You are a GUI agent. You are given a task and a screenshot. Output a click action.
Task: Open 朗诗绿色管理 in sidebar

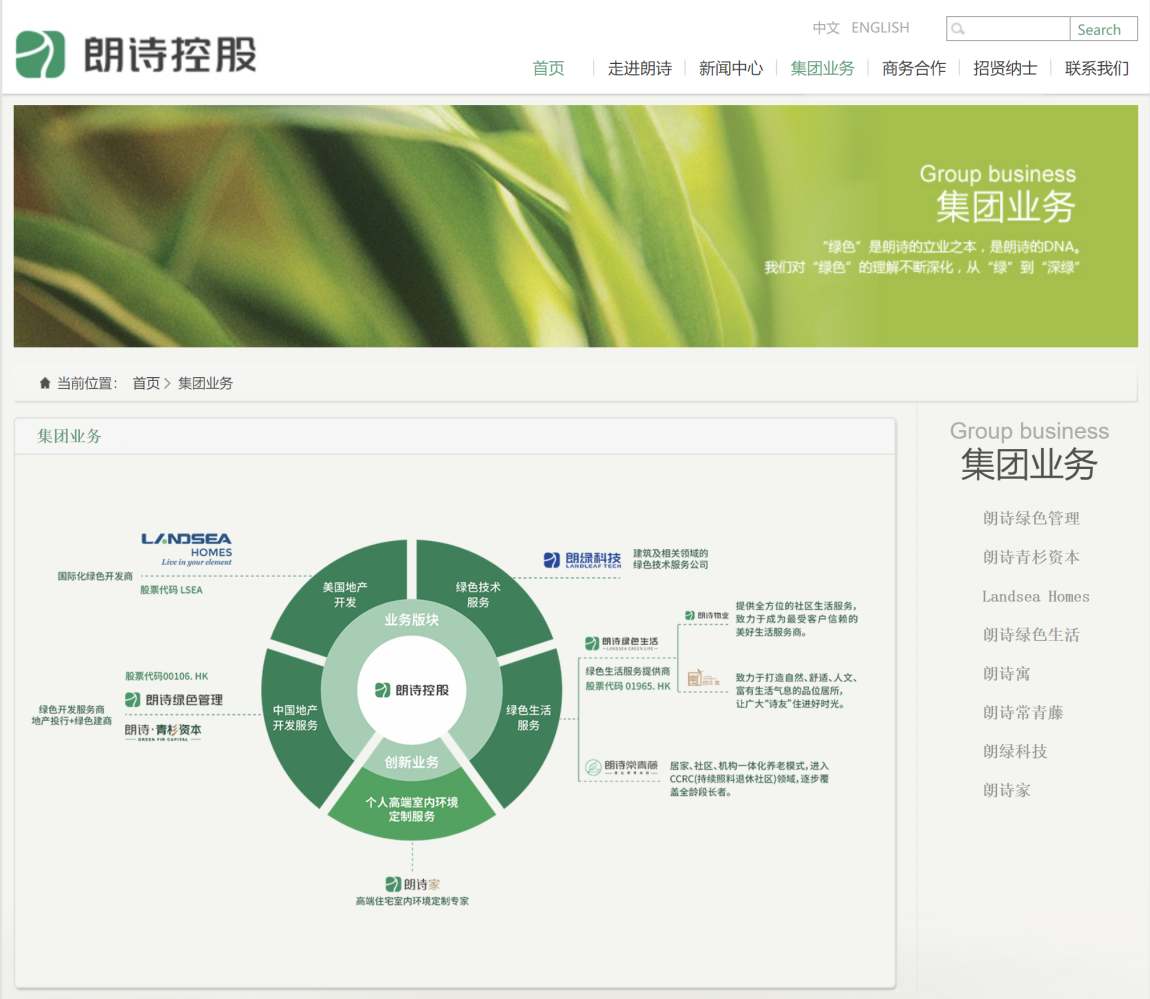coord(1030,519)
